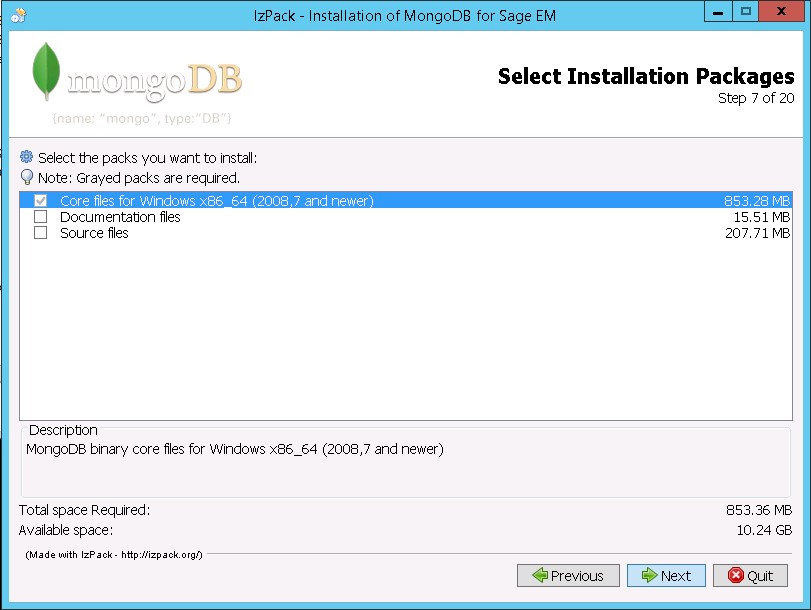Proceed with the Next button

666,575
